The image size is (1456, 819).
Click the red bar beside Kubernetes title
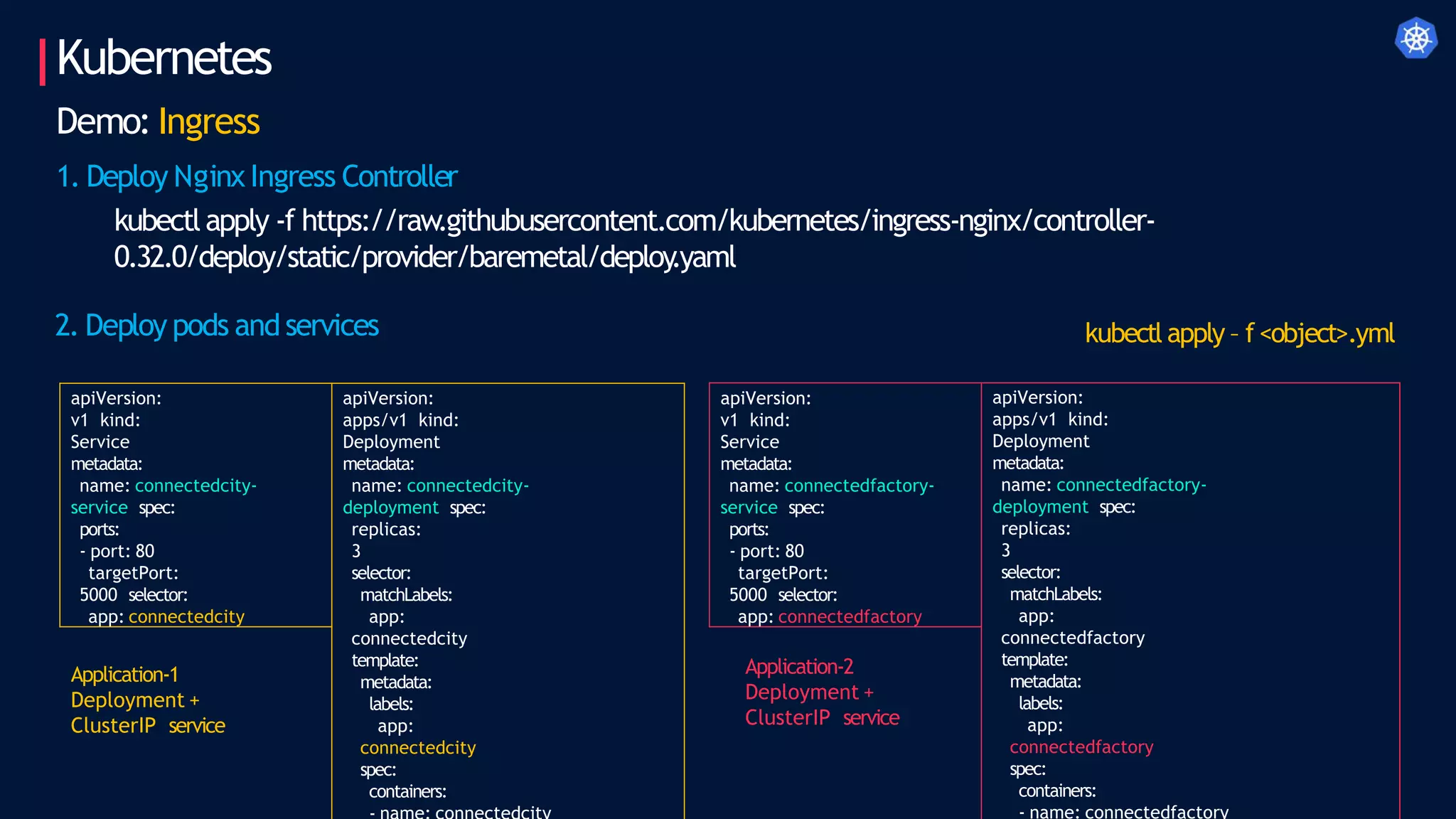[x=43, y=63]
